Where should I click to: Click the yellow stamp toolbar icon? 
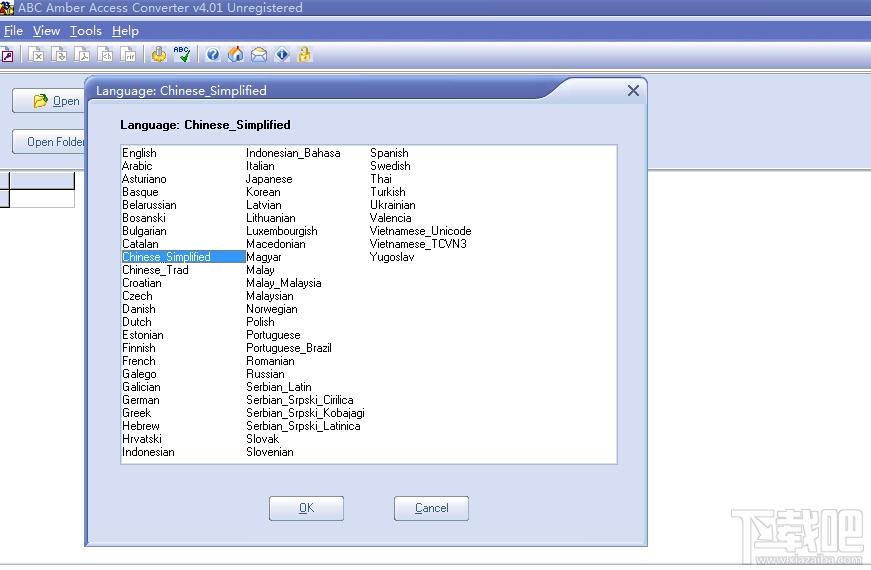(x=159, y=54)
